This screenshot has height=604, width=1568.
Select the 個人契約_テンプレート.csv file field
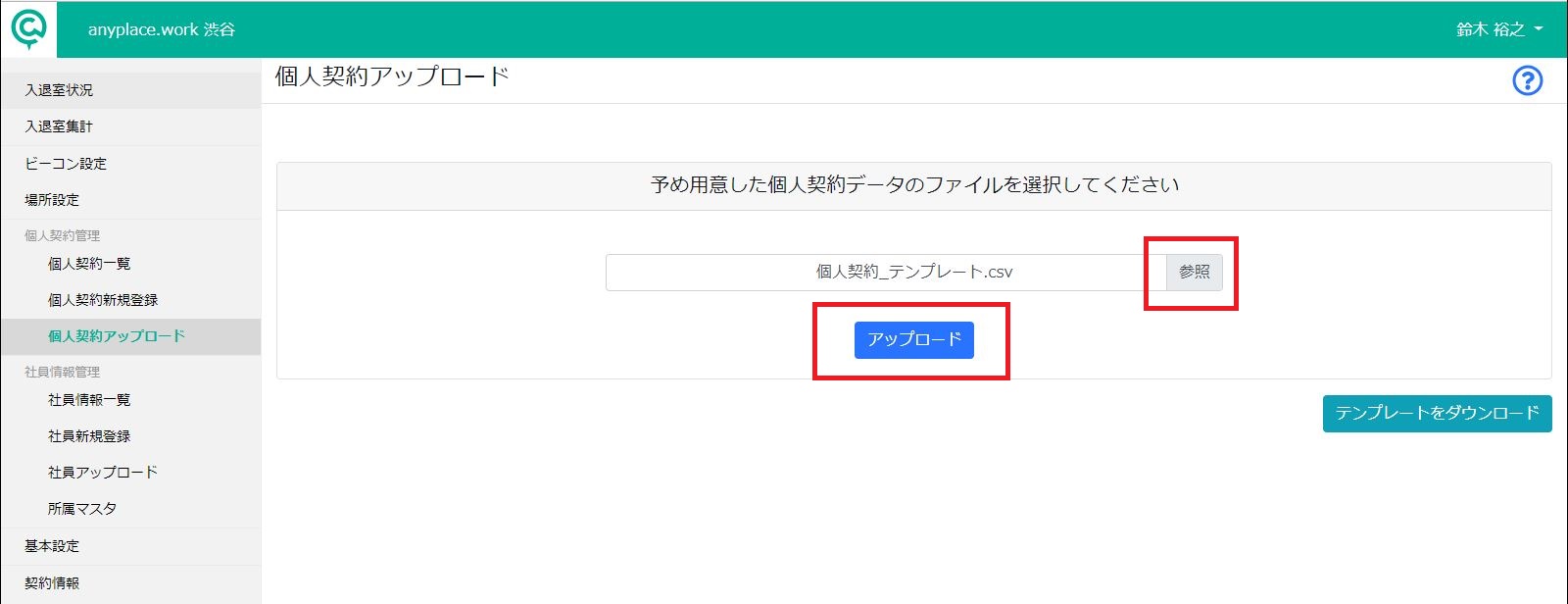pos(886,273)
